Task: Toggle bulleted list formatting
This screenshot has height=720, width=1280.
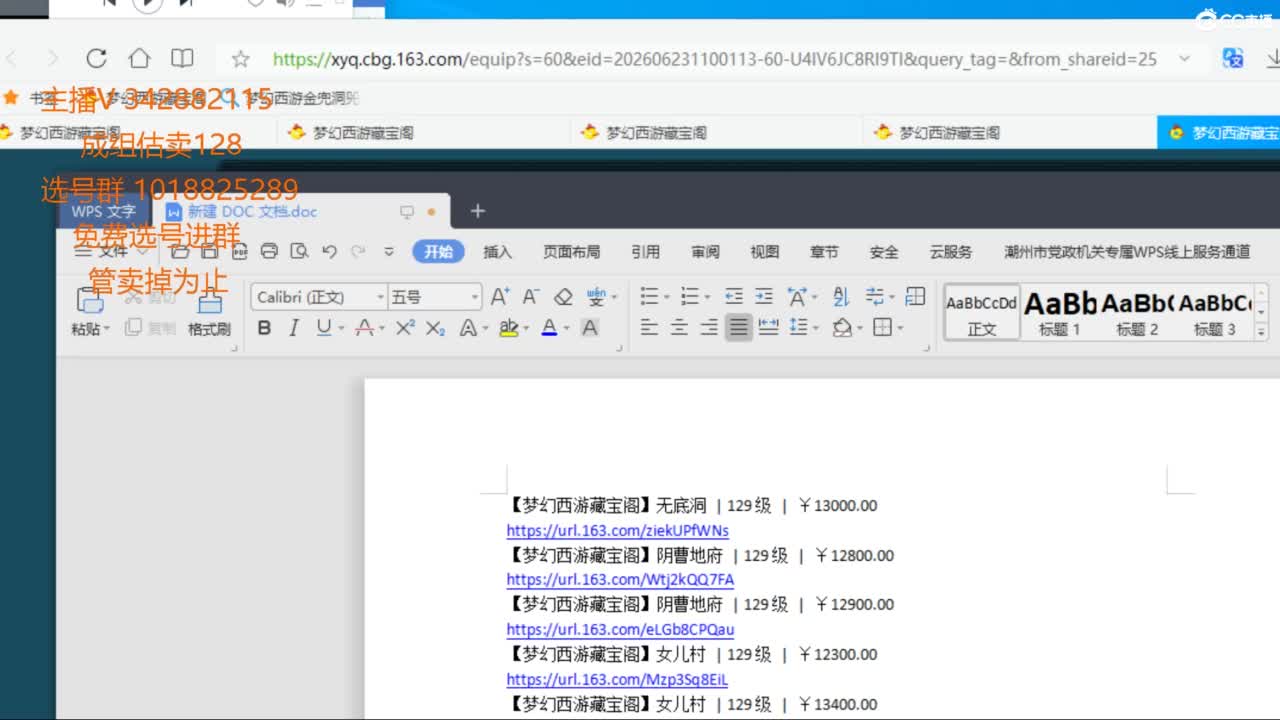Action: click(x=650, y=297)
